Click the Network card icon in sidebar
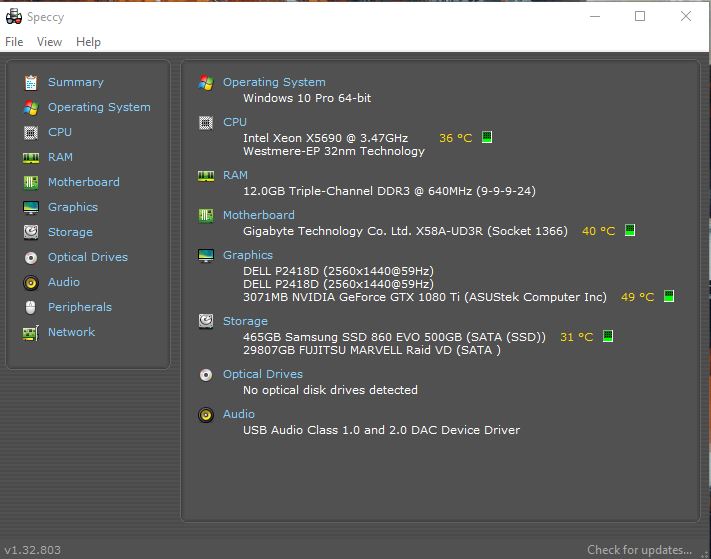This screenshot has height=559, width=711. [31, 333]
